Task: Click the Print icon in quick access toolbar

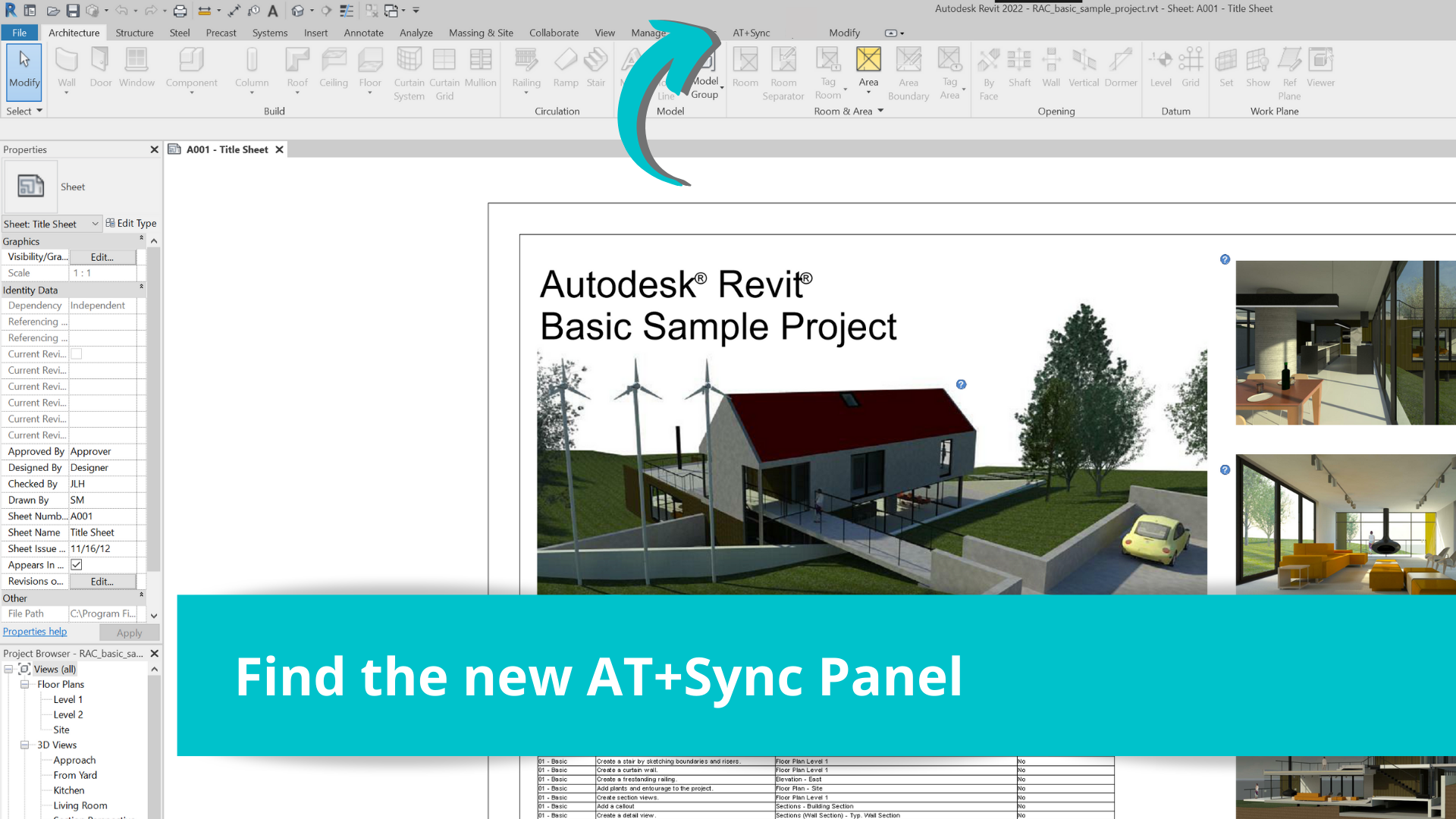Action: tap(180, 11)
